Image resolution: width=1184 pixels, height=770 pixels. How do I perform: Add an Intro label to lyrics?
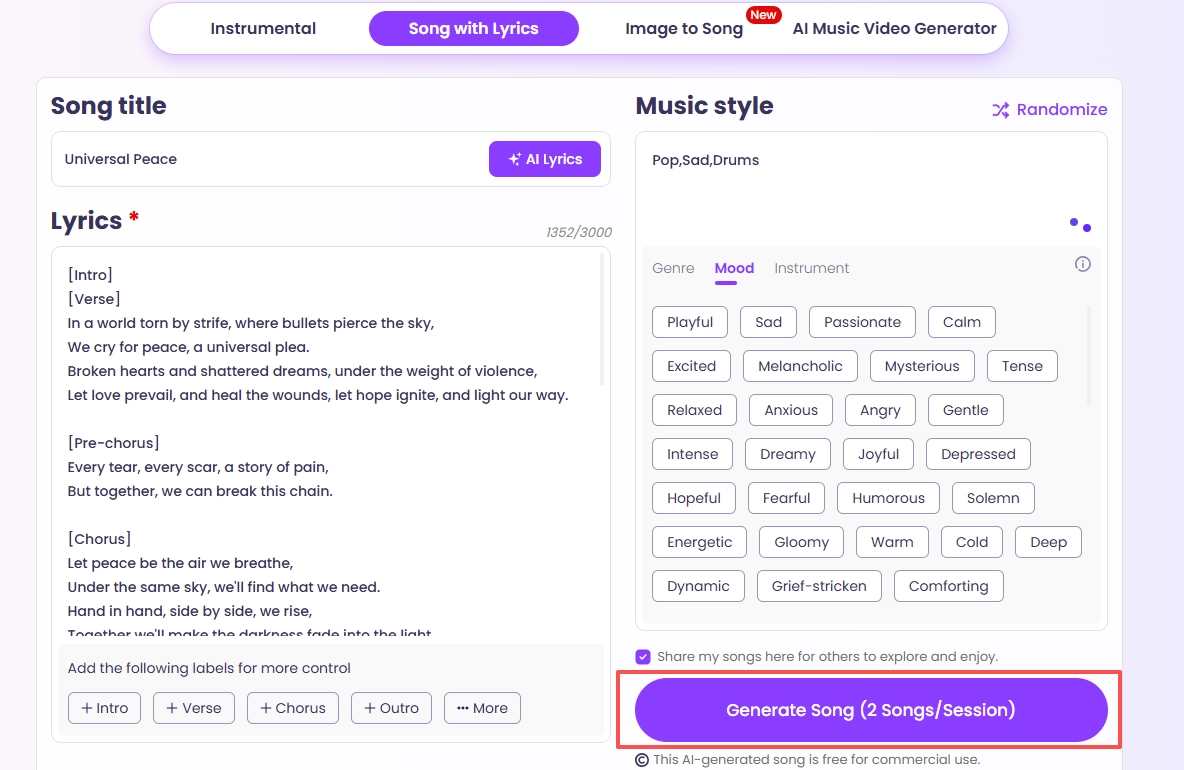(x=104, y=707)
